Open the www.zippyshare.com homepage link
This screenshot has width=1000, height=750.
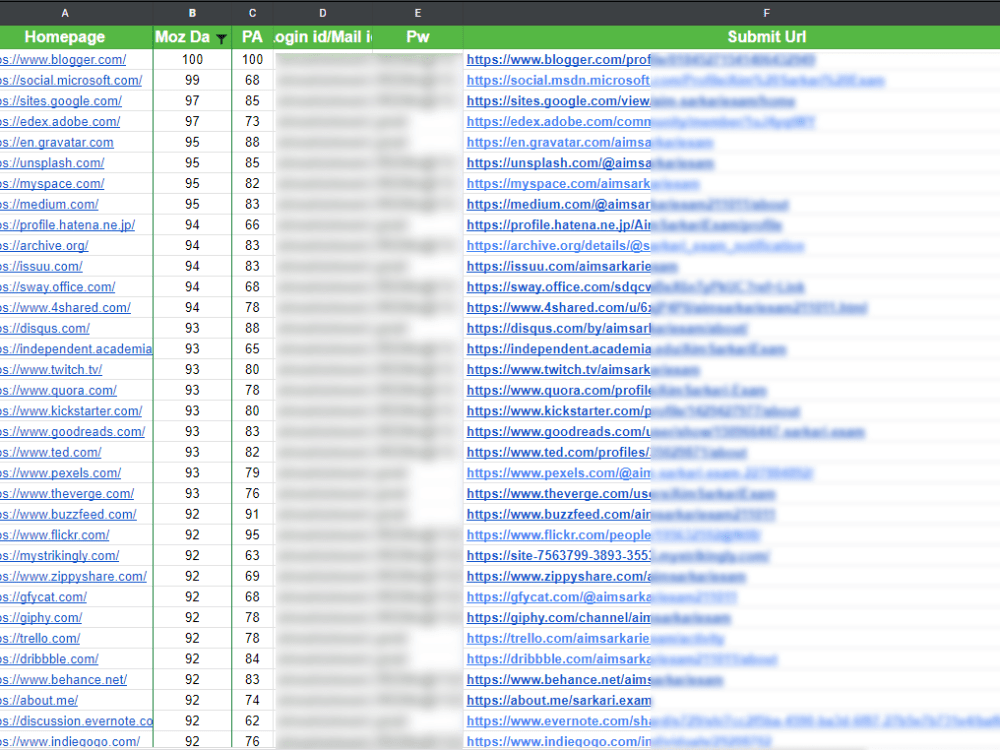click(73, 577)
